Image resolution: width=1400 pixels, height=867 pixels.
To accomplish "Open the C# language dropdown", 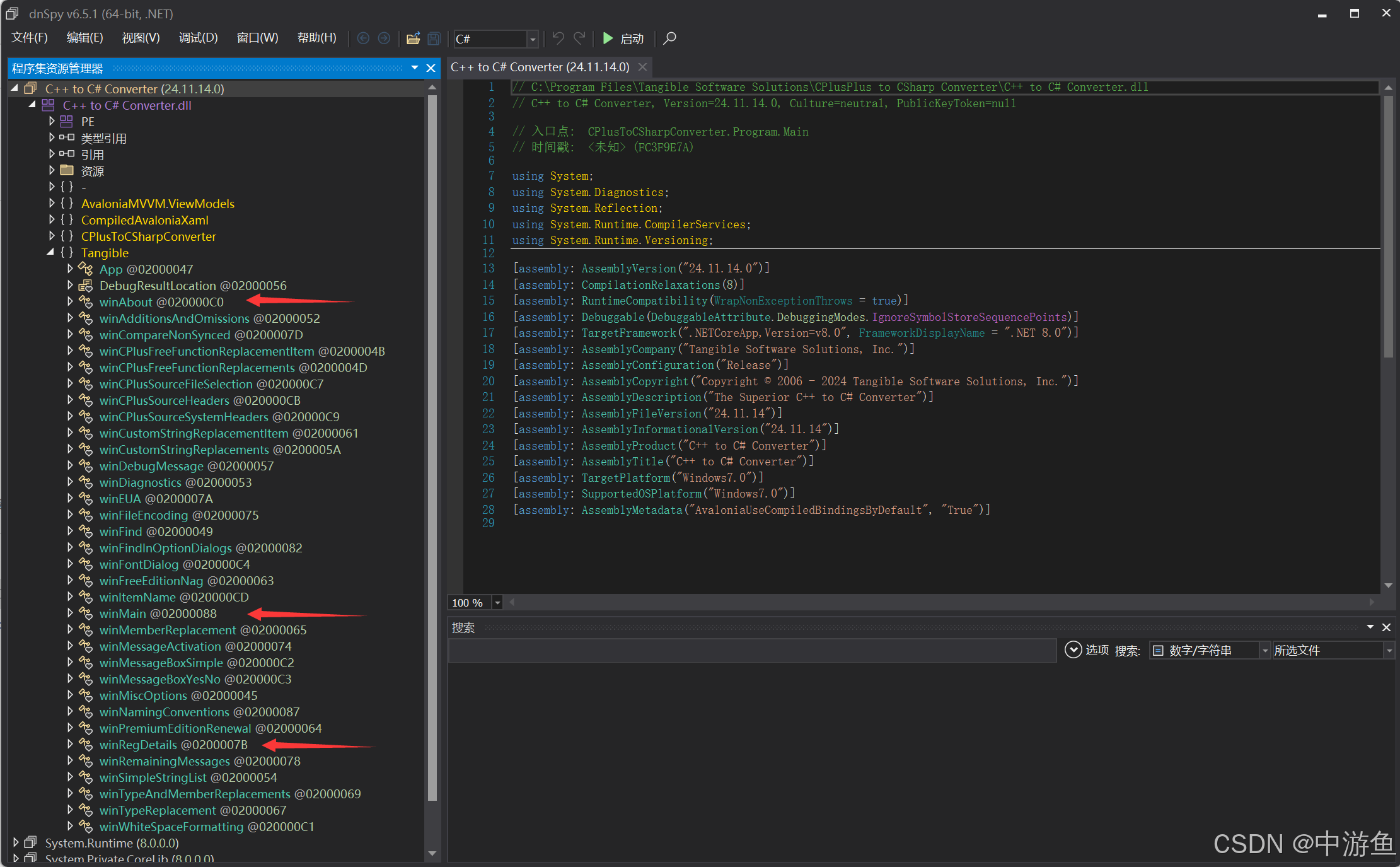I will [x=533, y=39].
